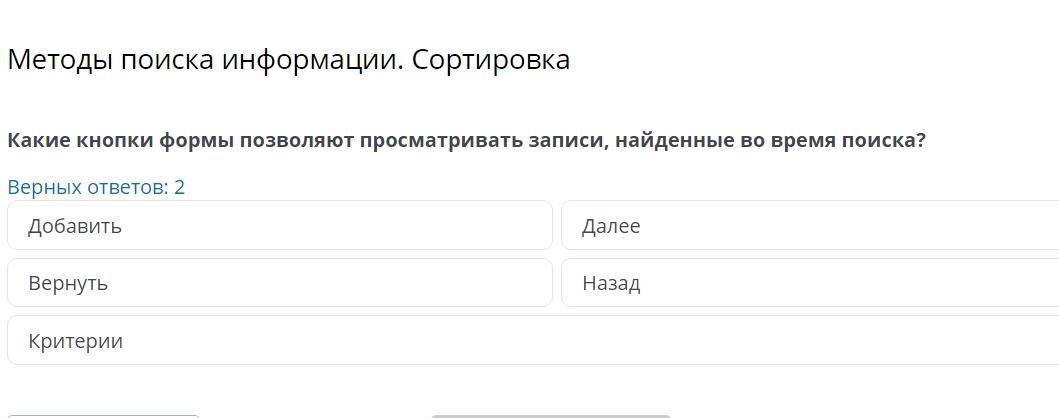This screenshot has height=418, width=1059.
Task: Select the answer option 'Добавить'
Action: click(279, 226)
